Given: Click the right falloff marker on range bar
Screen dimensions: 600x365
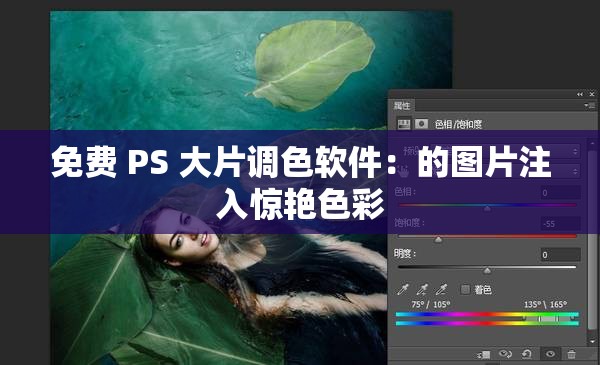Looking at the screenshot, I should point(573,318).
